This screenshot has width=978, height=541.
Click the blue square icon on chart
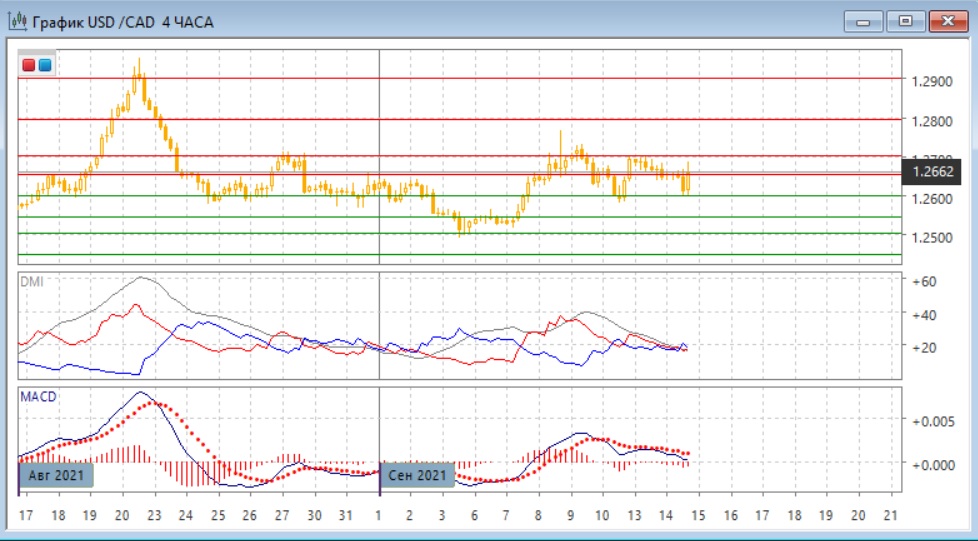(x=45, y=65)
